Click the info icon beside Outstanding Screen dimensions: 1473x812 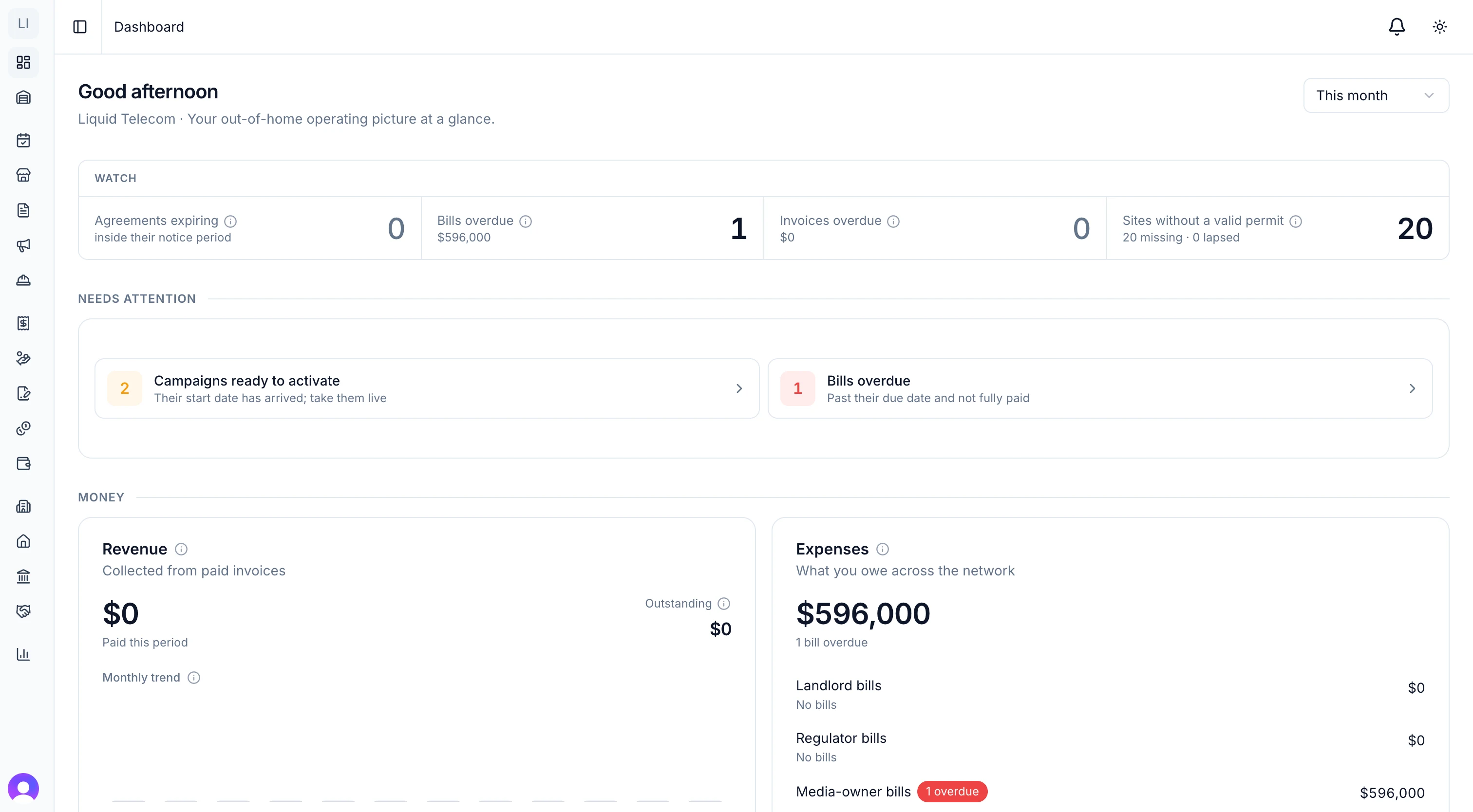(x=724, y=604)
